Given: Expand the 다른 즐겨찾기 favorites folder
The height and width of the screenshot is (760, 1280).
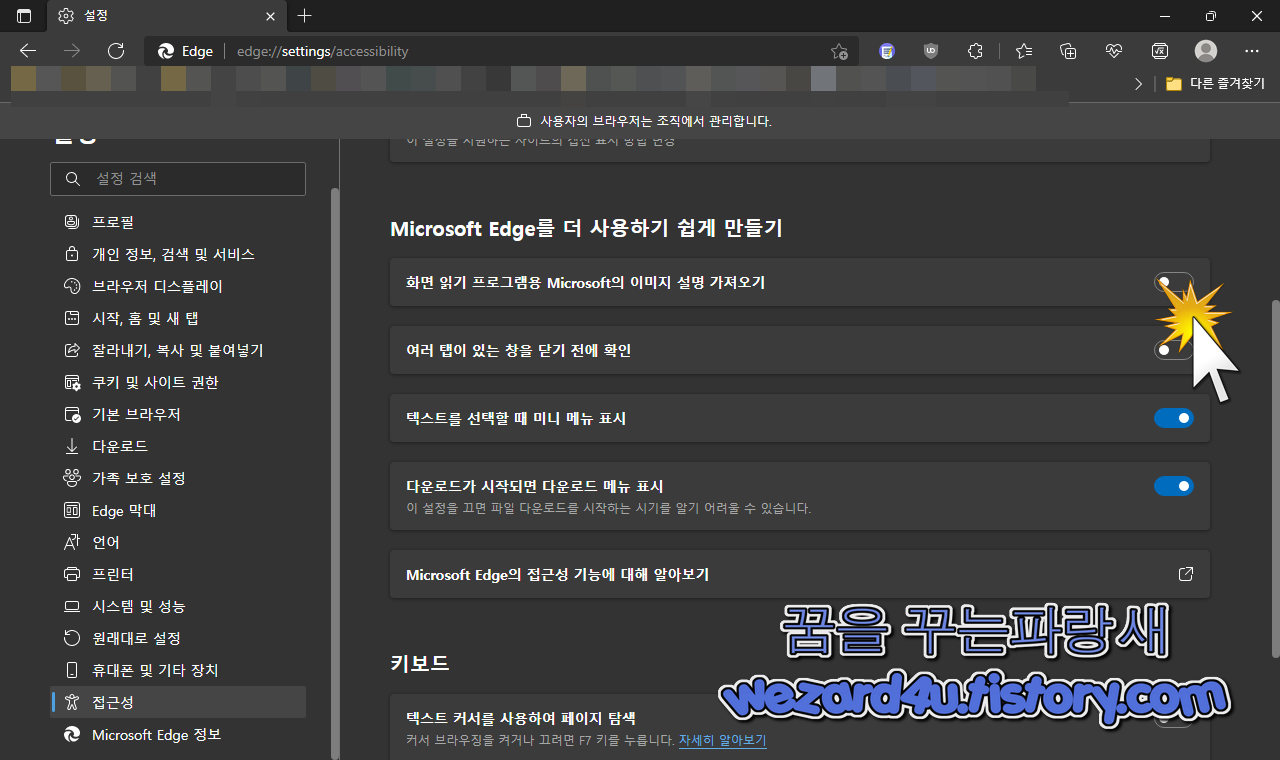Looking at the screenshot, I should (x=1215, y=84).
